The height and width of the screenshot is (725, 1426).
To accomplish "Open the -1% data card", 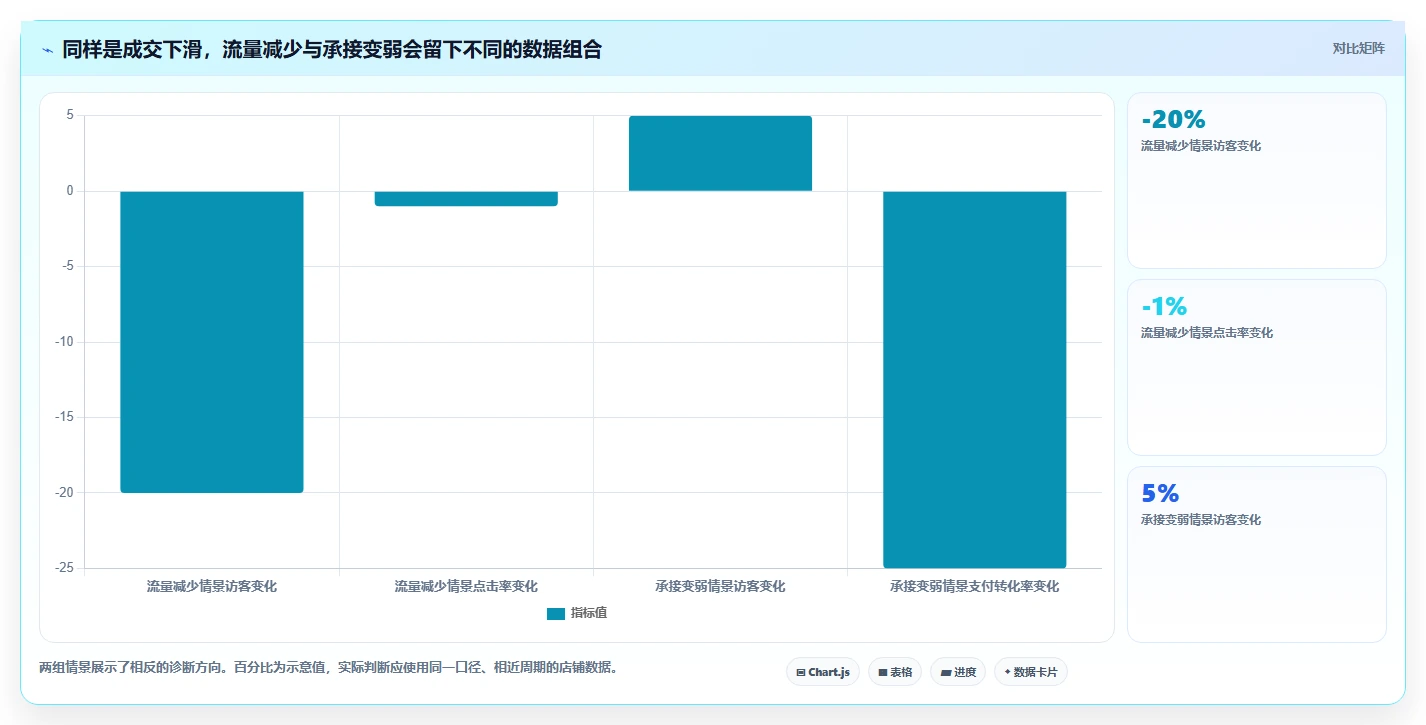I will coord(1257,368).
